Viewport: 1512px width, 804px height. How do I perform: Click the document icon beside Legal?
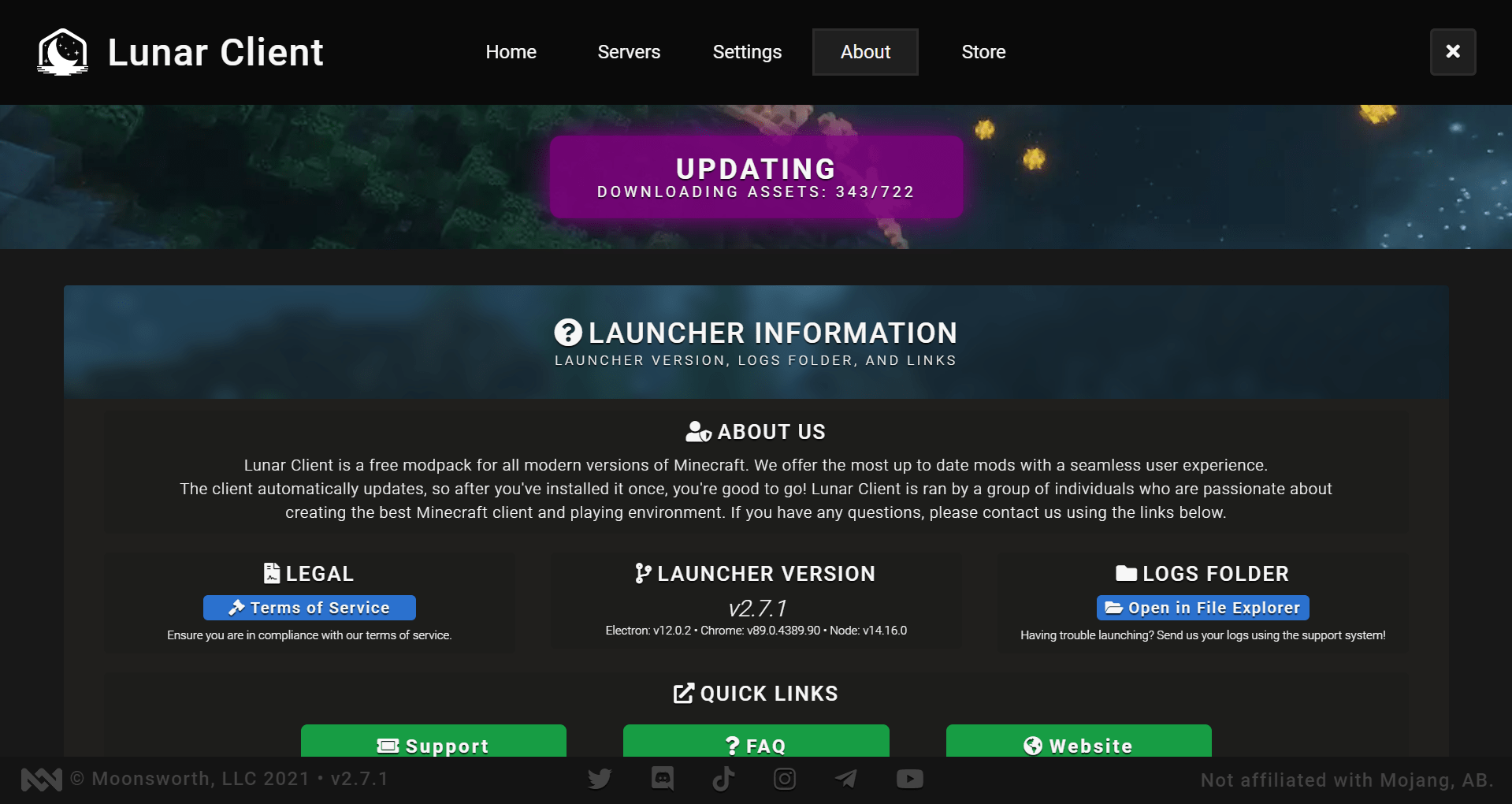pyautogui.click(x=272, y=573)
